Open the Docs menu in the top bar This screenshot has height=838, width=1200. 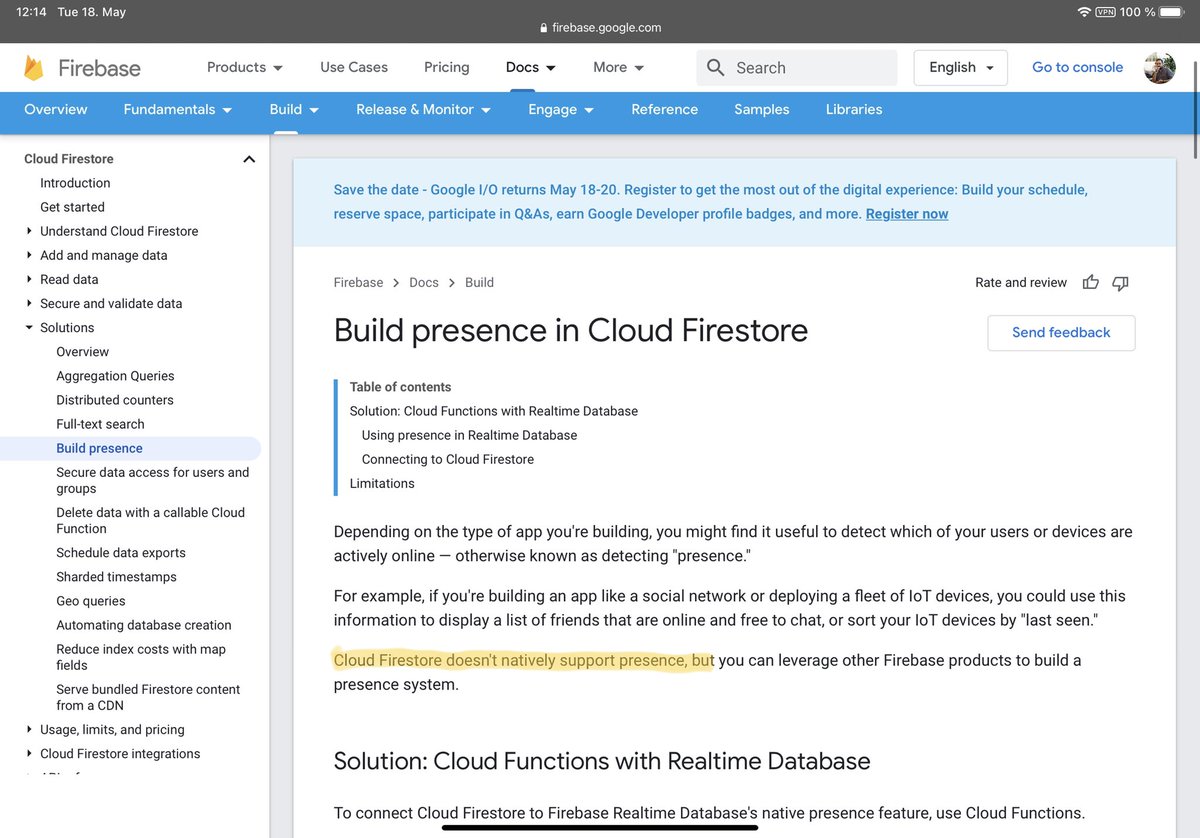(529, 67)
